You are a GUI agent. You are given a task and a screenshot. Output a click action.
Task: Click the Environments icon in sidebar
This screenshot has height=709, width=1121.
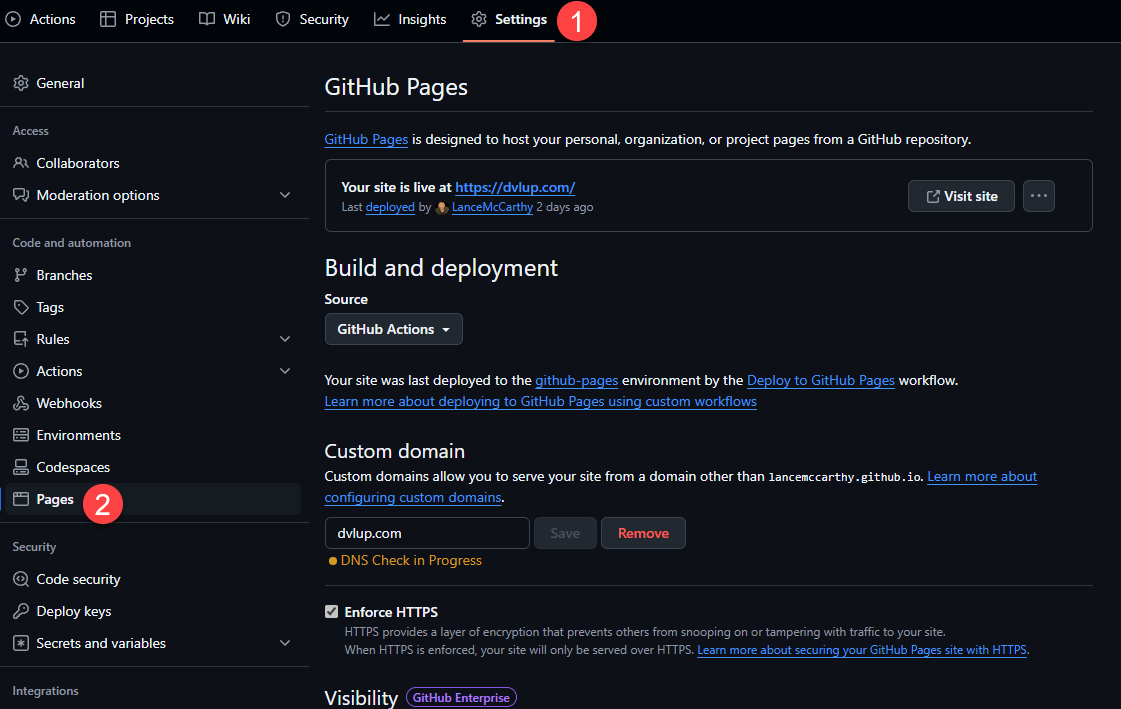[20, 435]
